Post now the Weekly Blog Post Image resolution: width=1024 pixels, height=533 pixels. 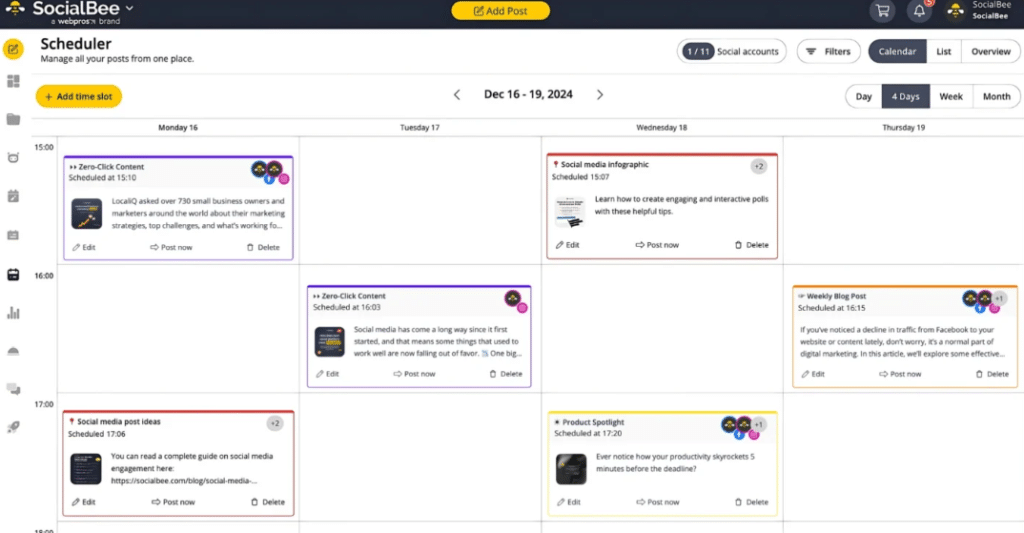tap(900, 374)
